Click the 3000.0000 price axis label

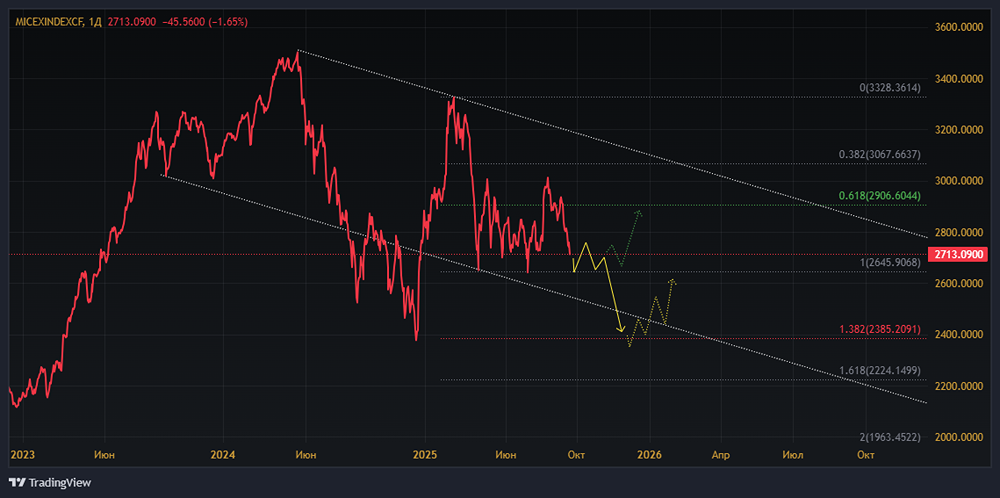[x=957, y=181]
